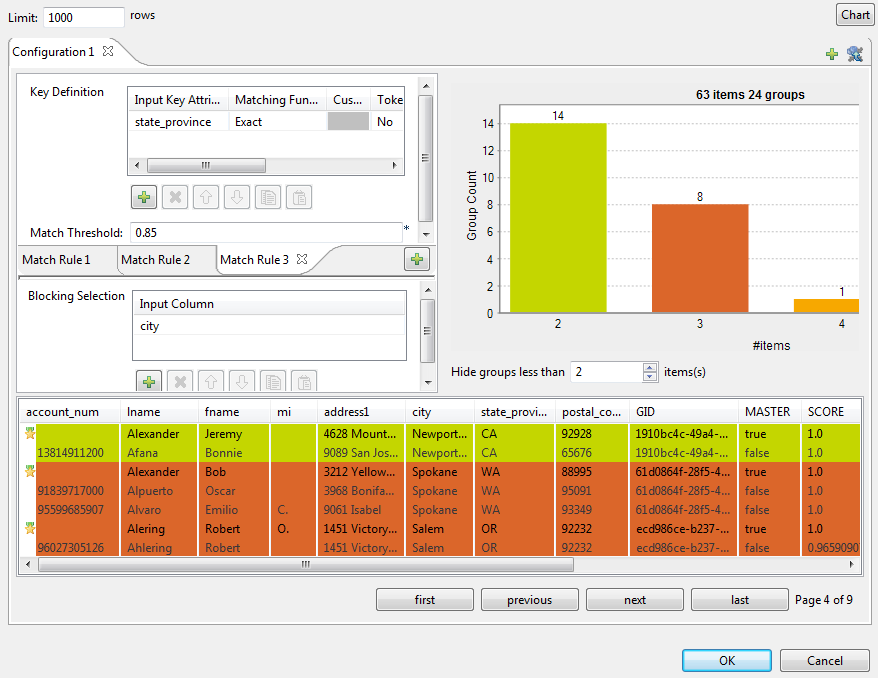
Task: Open the configuration settings icon at top right
Action: 854,54
